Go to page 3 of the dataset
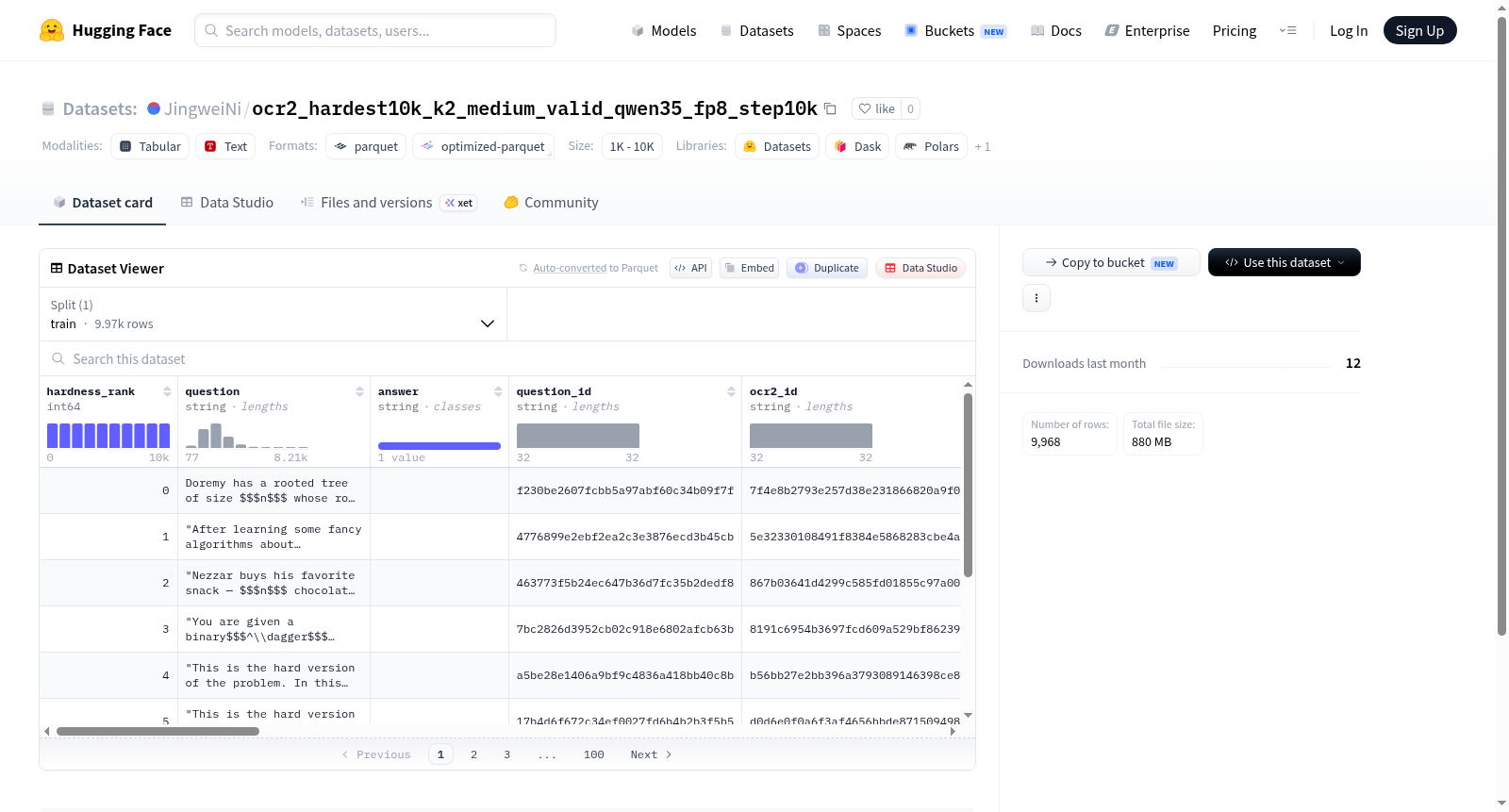 pyautogui.click(x=506, y=754)
